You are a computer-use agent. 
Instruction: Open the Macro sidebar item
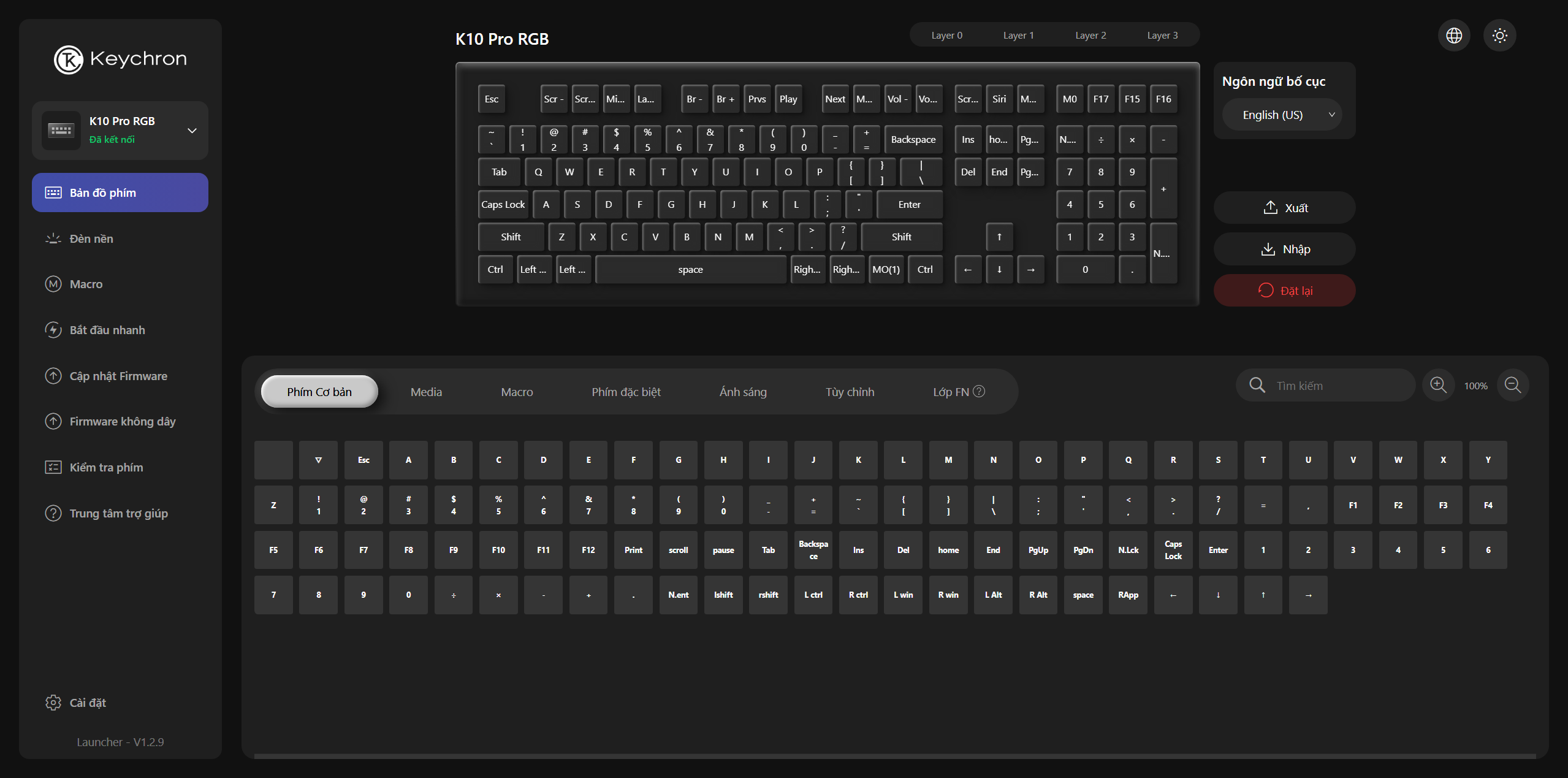pyautogui.click(x=86, y=284)
